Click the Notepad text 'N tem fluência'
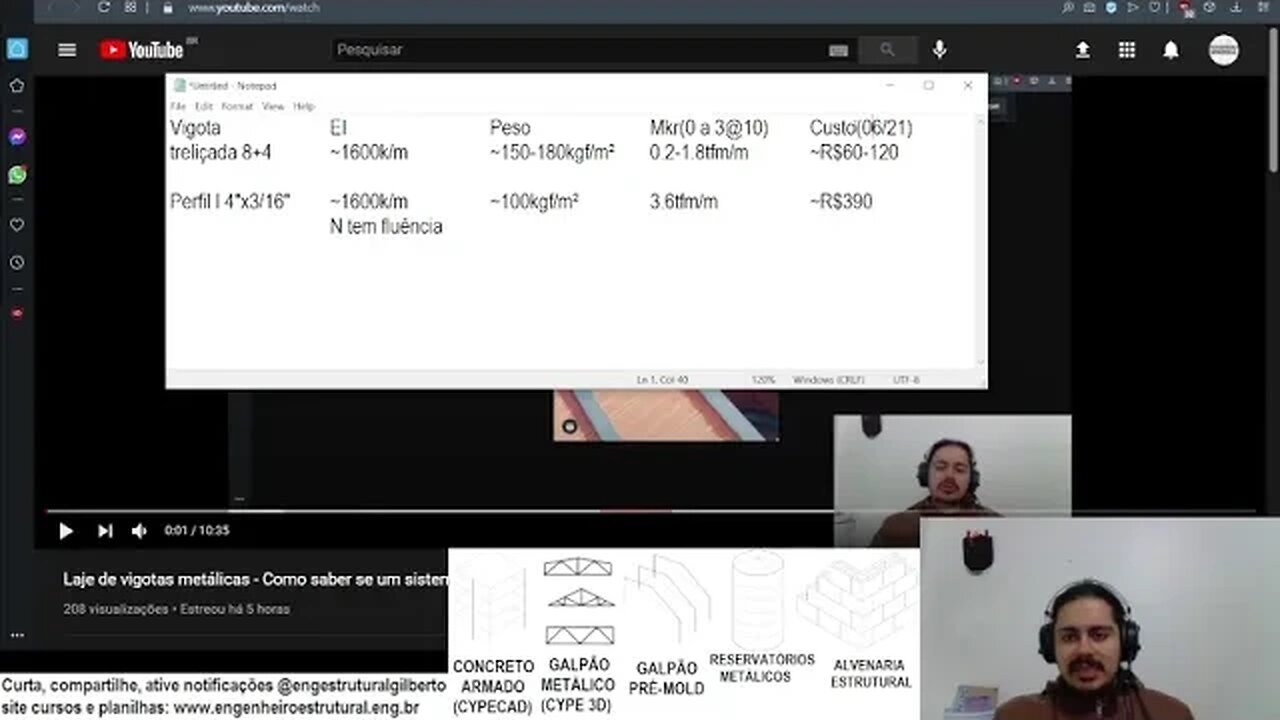This screenshot has height=720, width=1280. (x=386, y=227)
